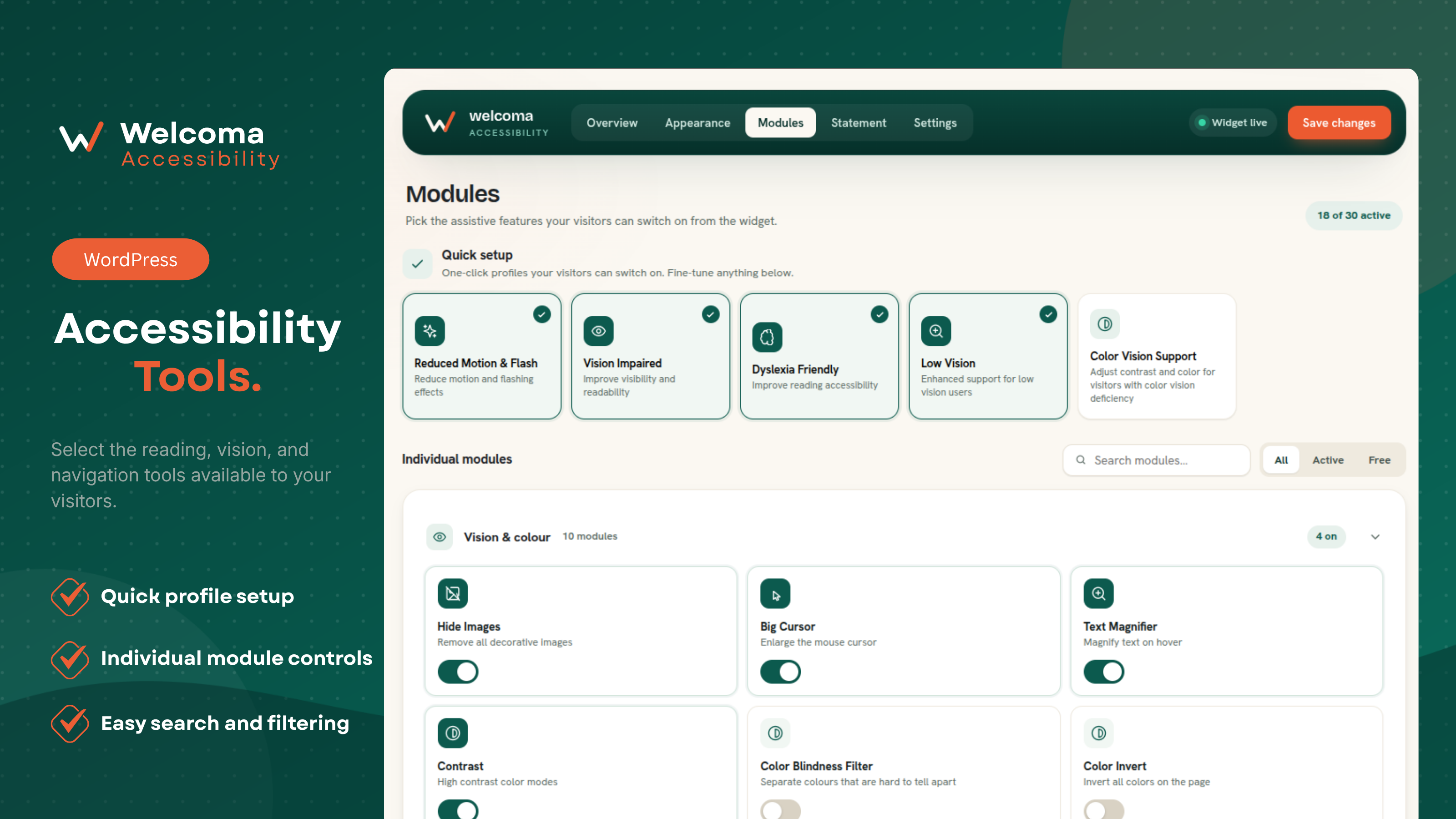Enable the Color Invert toggle

pyautogui.click(x=1104, y=809)
